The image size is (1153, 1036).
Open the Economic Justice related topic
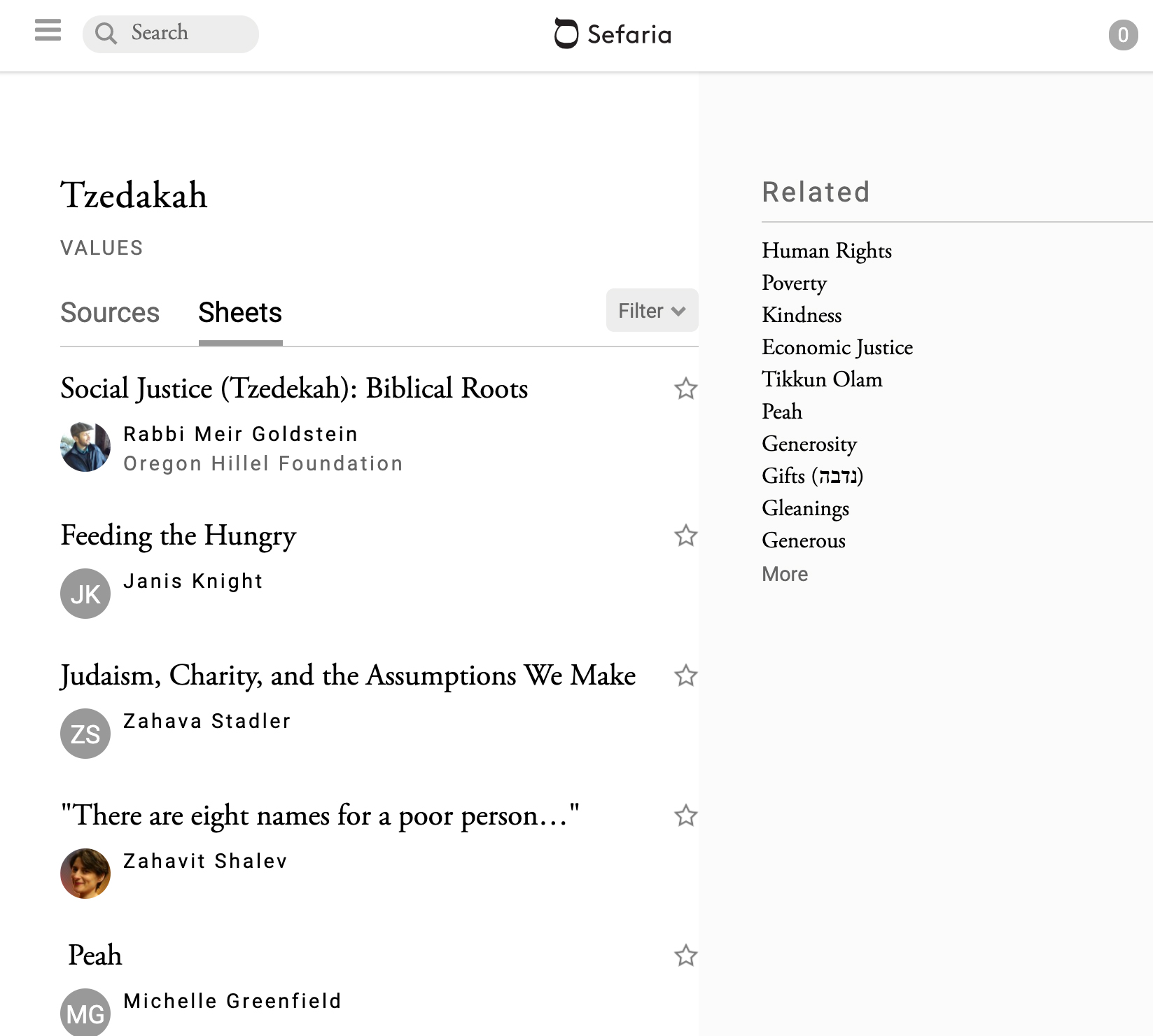(x=837, y=347)
